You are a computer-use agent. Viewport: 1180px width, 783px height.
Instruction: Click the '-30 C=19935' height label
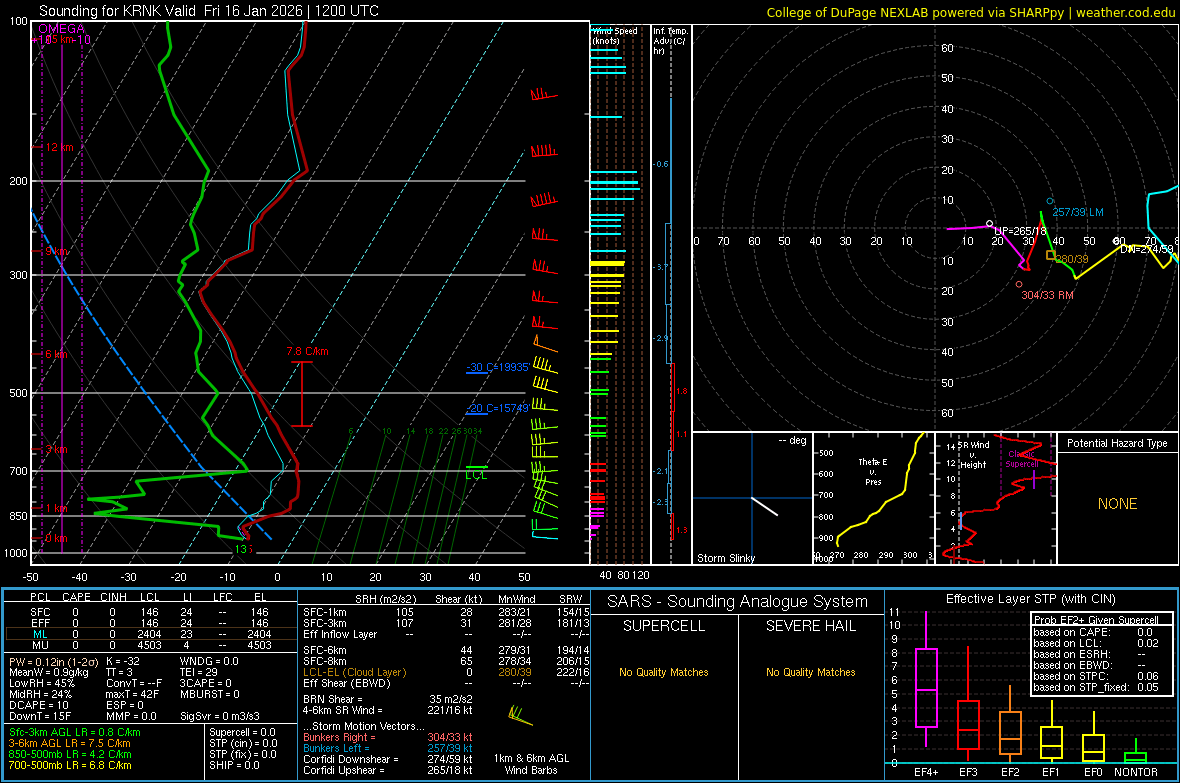[x=497, y=367]
